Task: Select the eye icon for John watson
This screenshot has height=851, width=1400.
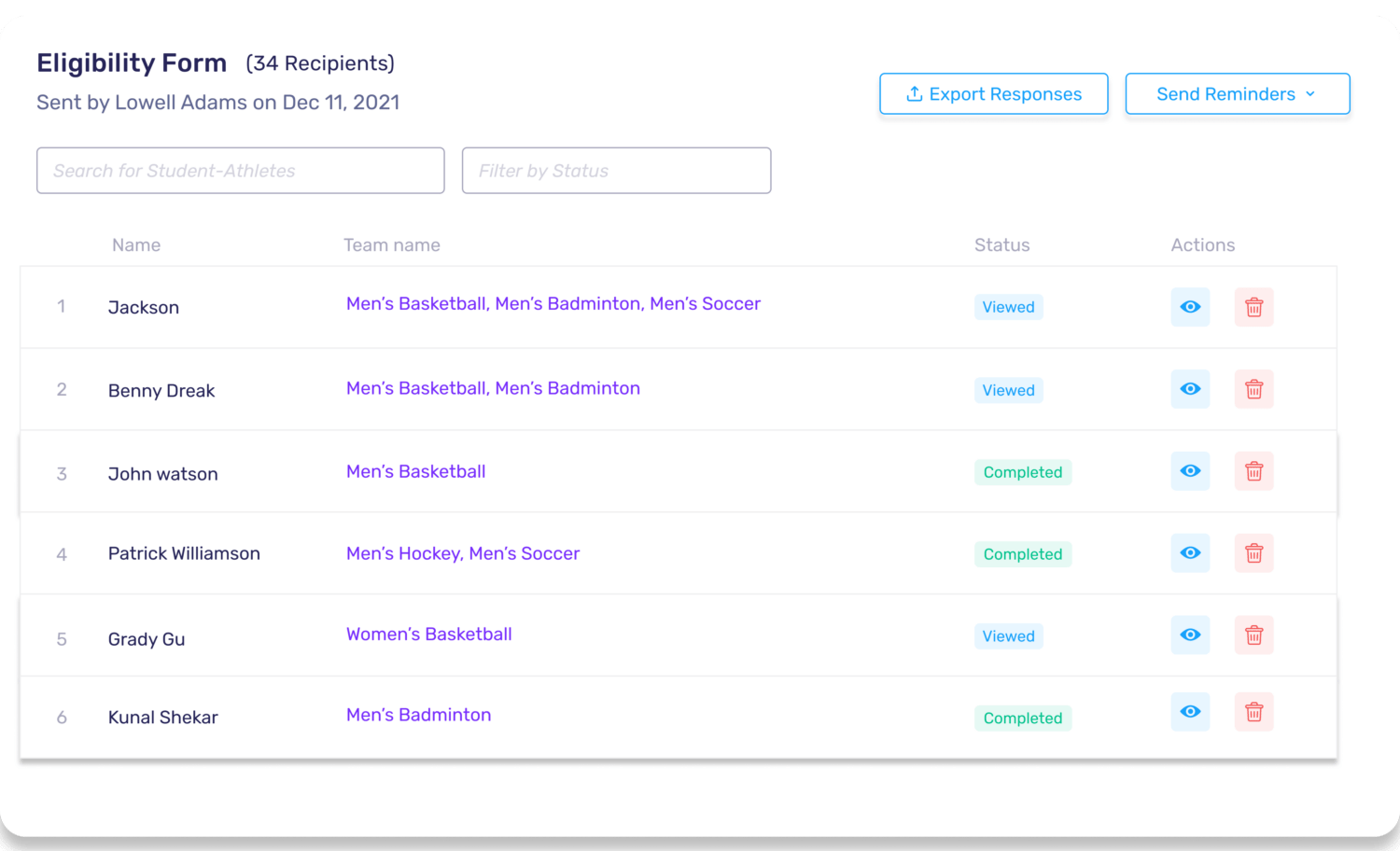Action: [1190, 471]
